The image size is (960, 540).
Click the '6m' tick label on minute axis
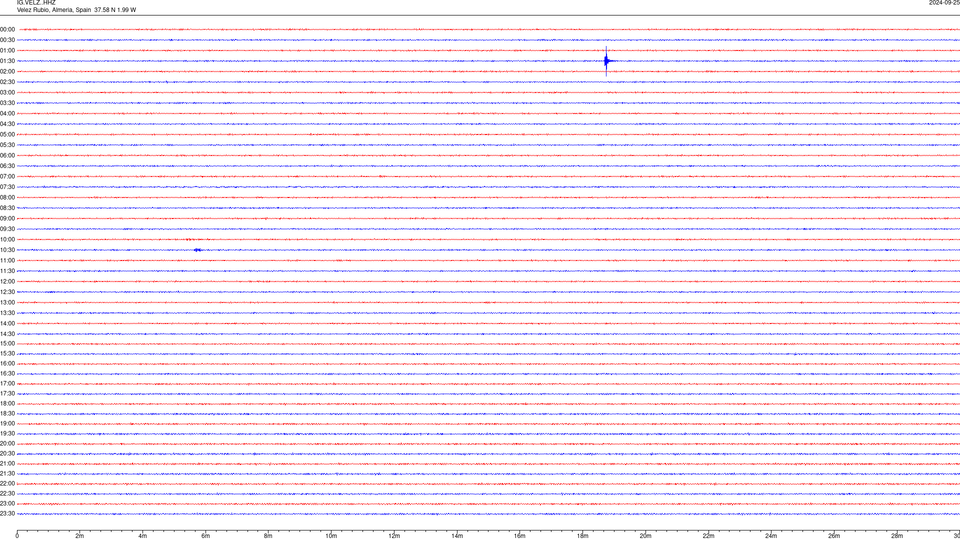pos(206,536)
